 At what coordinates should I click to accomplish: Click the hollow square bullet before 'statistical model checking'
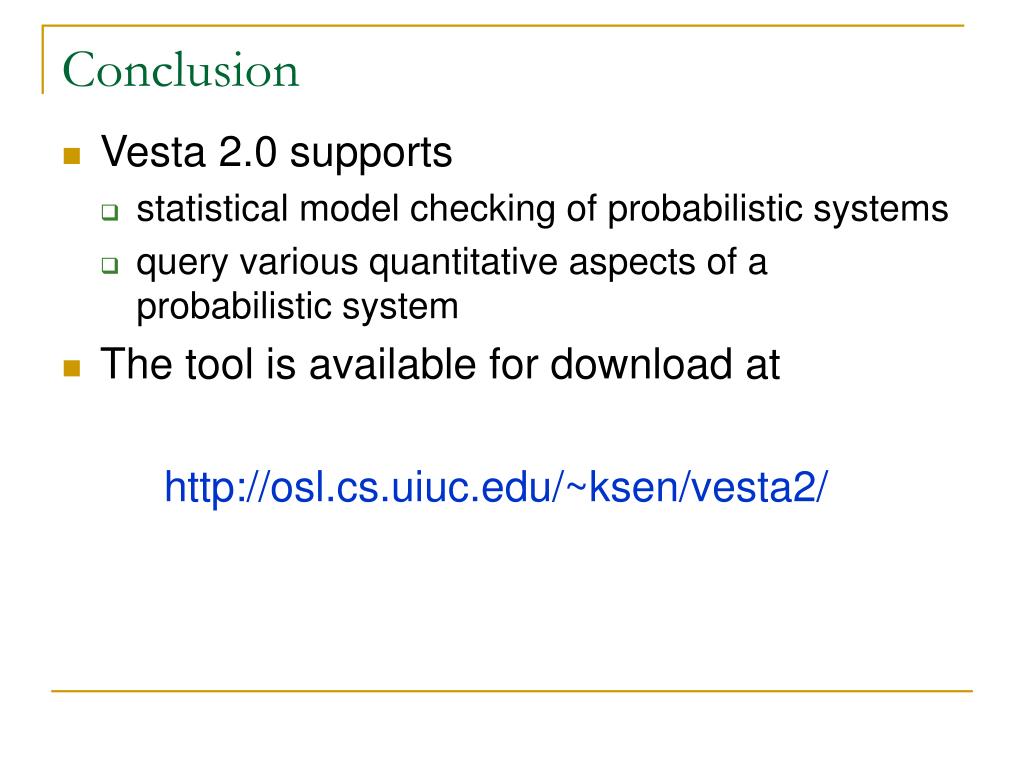[x=110, y=212]
